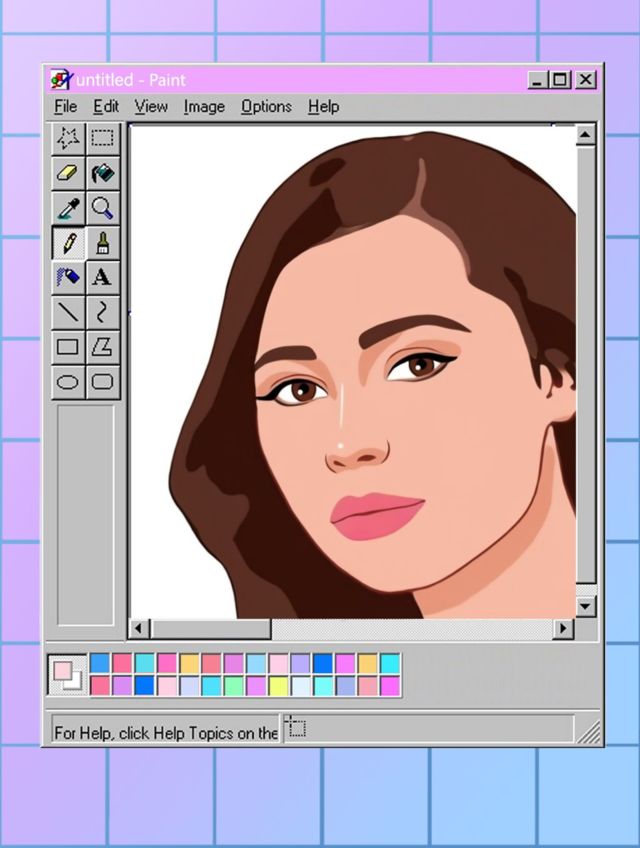Screen dimensions: 640x848
Task: Choose the Text tool
Action: (x=102, y=277)
